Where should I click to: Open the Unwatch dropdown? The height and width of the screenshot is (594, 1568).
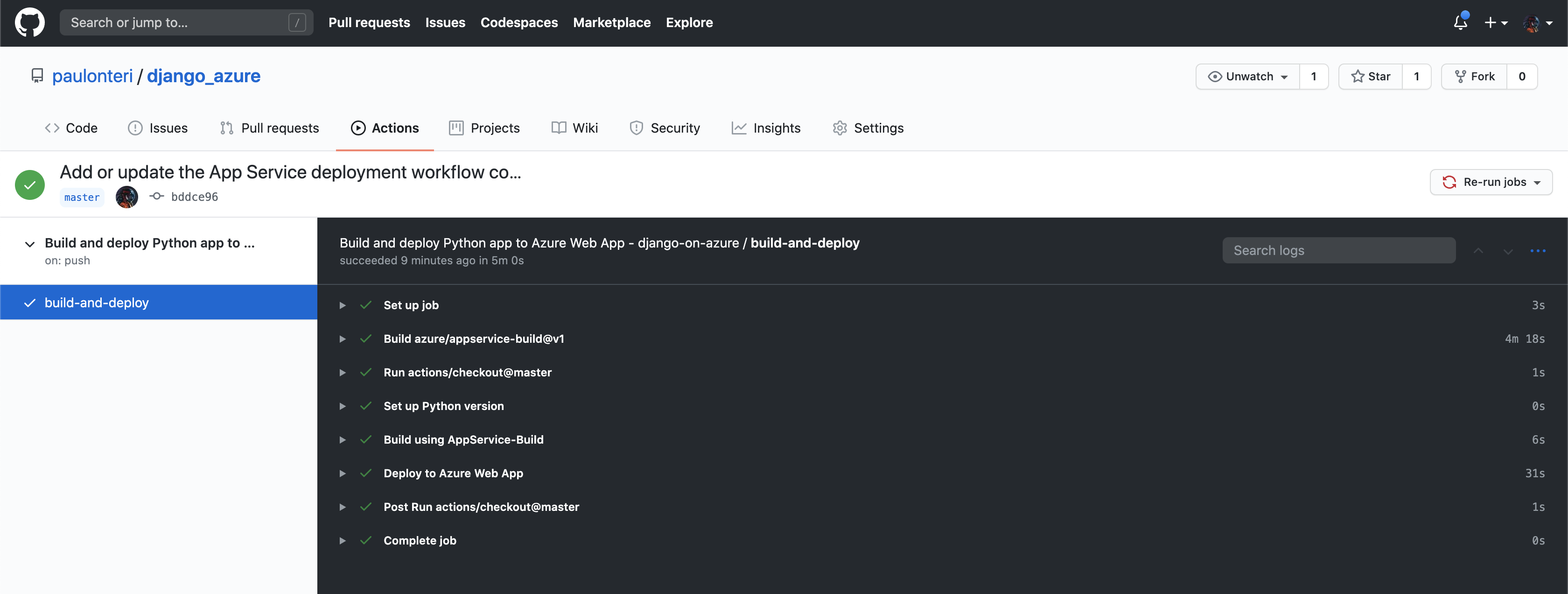pos(1246,76)
